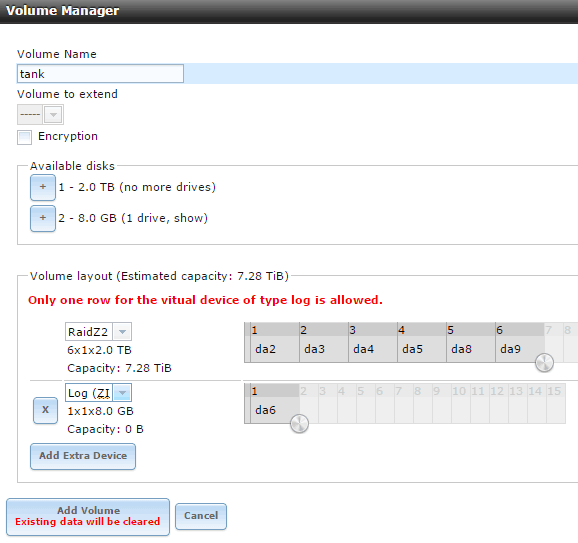Cancel the Volume Manager dialog

click(x=201, y=516)
